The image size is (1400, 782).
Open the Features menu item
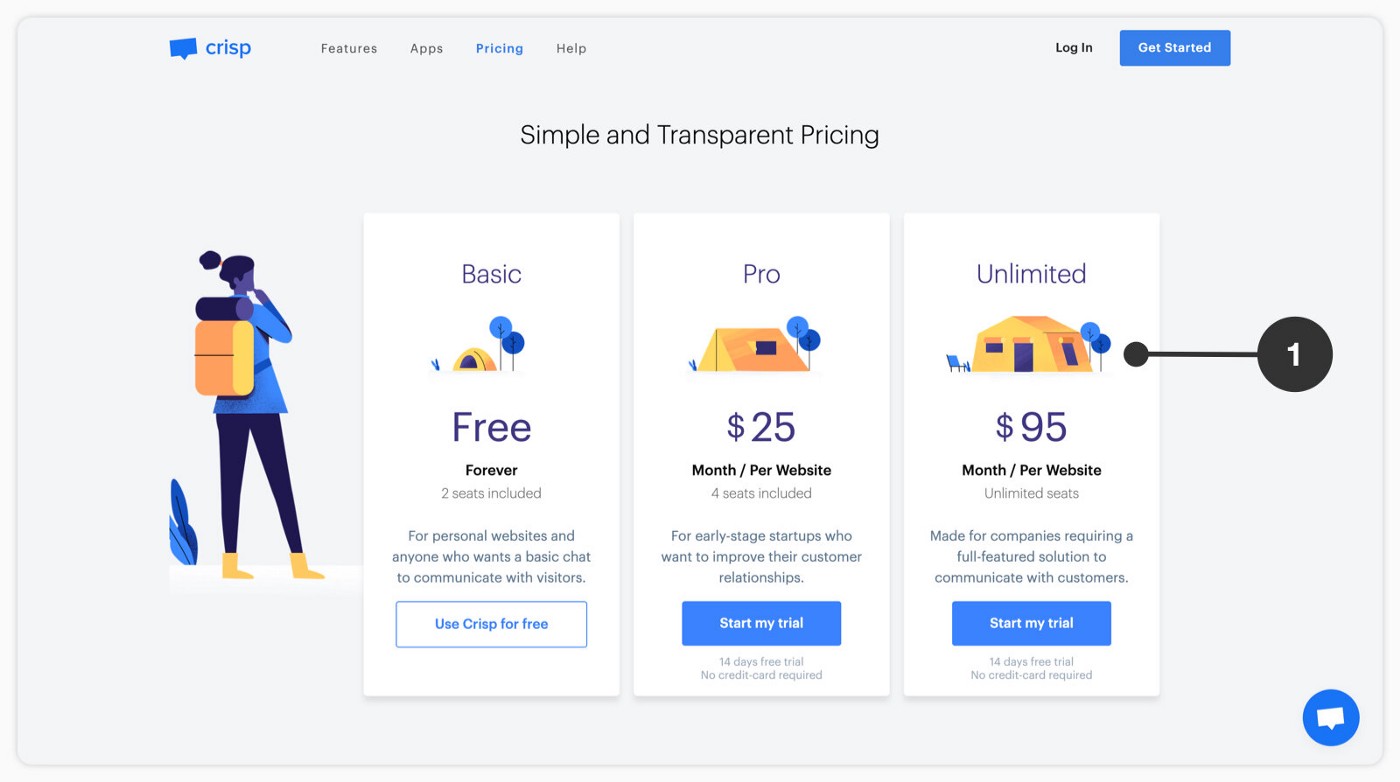[x=349, y=48]
